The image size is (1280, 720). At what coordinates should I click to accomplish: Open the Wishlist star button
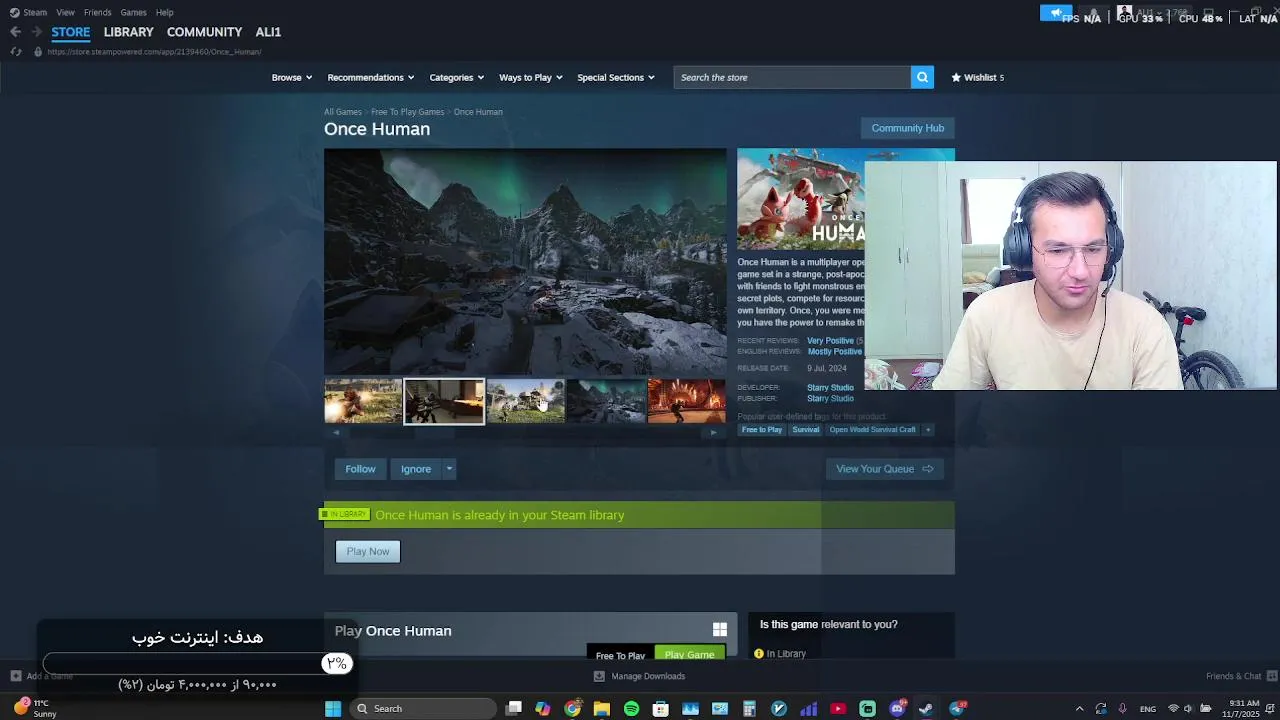pos(977,77)
